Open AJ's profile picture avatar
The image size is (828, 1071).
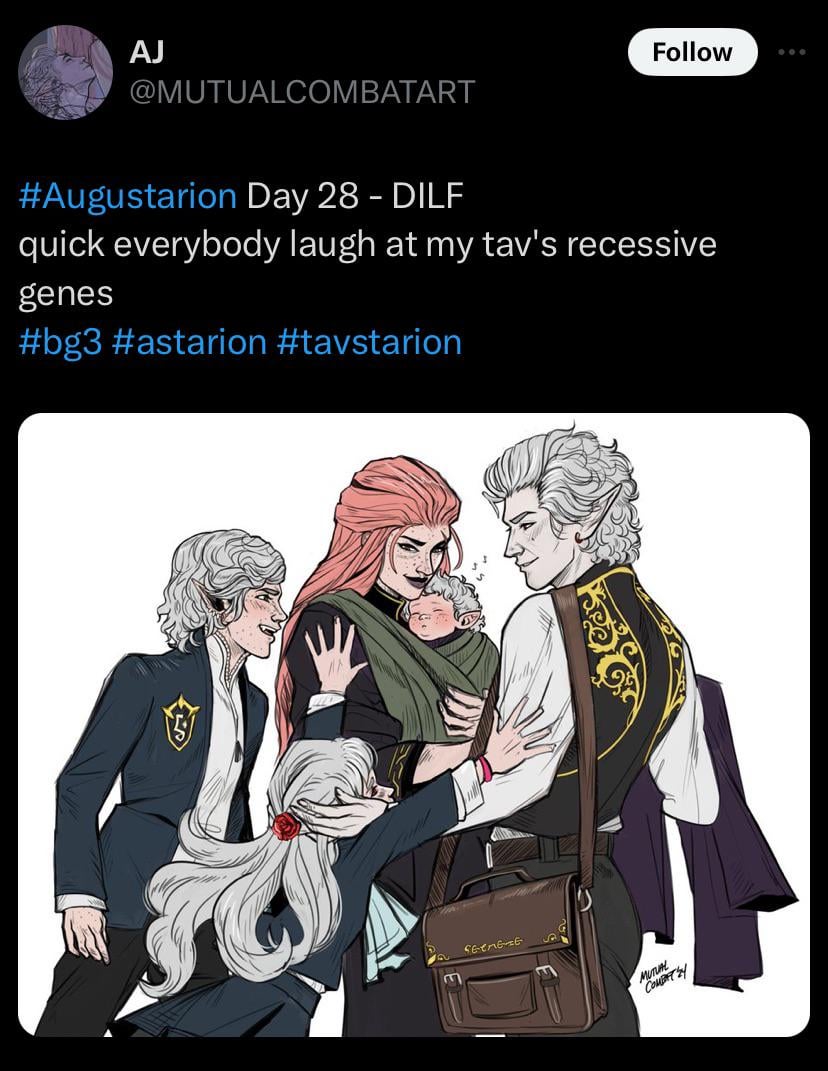click(x=66, y=72)
